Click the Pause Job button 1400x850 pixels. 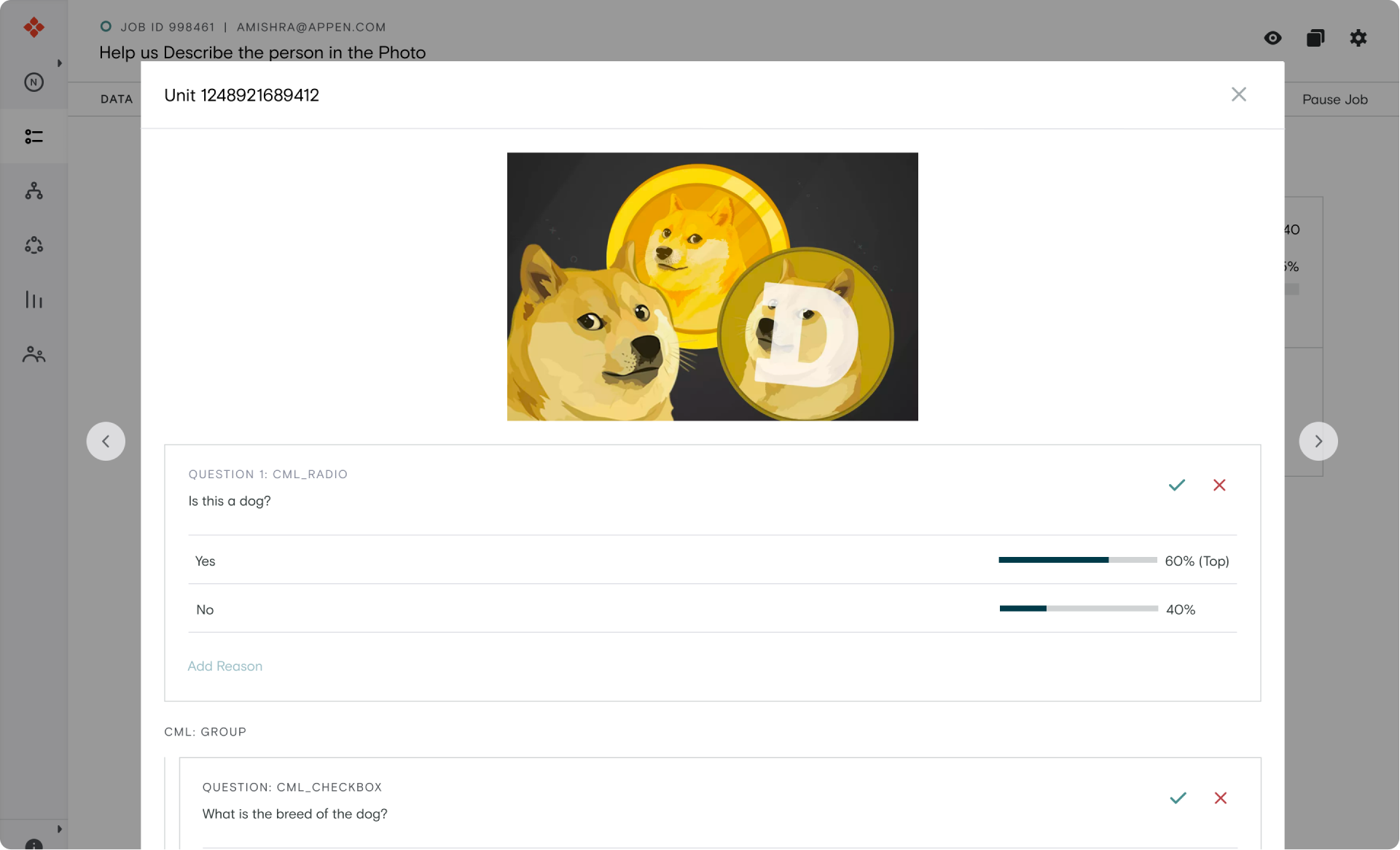(1334, 99)
